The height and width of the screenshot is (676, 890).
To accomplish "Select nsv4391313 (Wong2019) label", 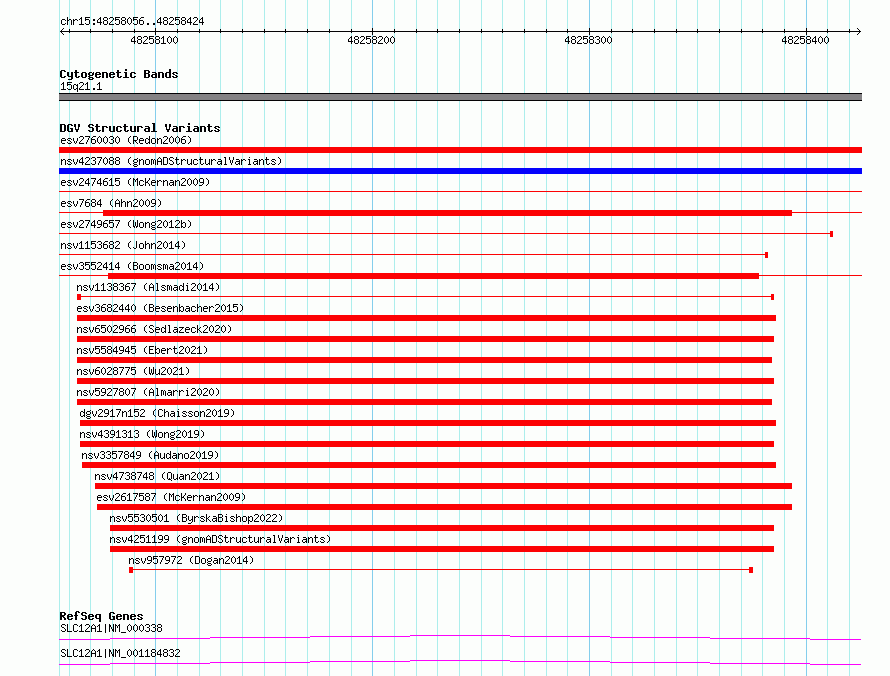I will 142,434.
